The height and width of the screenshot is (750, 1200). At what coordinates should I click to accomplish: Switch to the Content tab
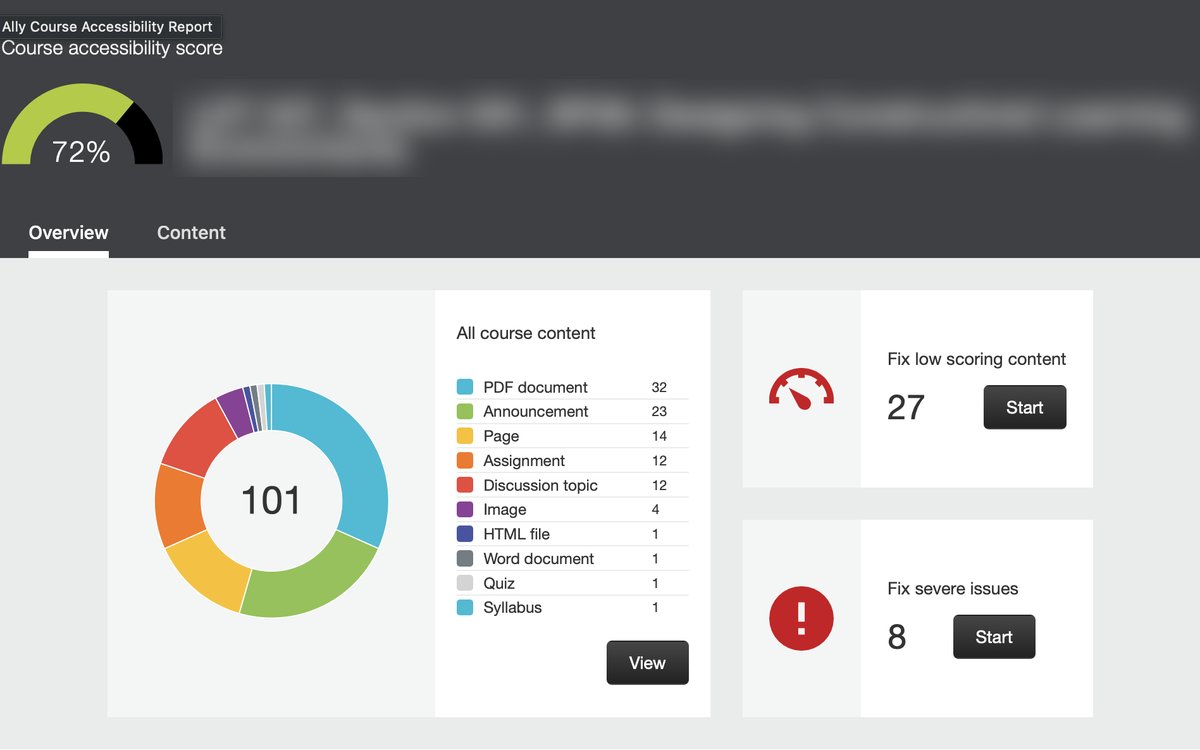191,233
